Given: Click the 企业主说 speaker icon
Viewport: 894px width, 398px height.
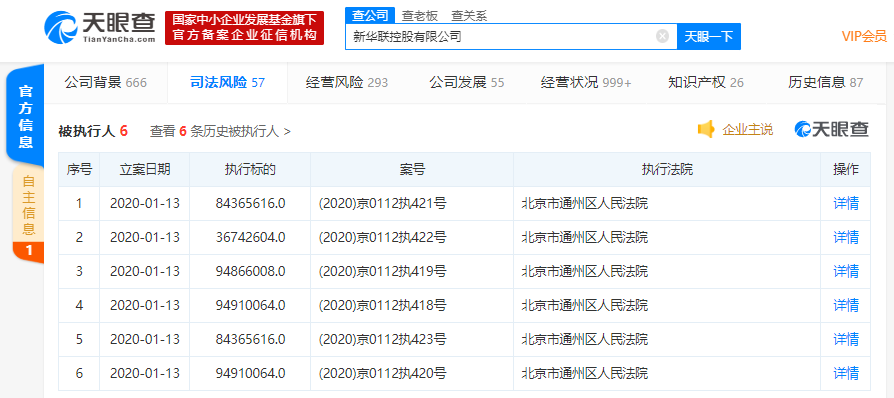Looking at the screenshot, I should click(706, 129).
